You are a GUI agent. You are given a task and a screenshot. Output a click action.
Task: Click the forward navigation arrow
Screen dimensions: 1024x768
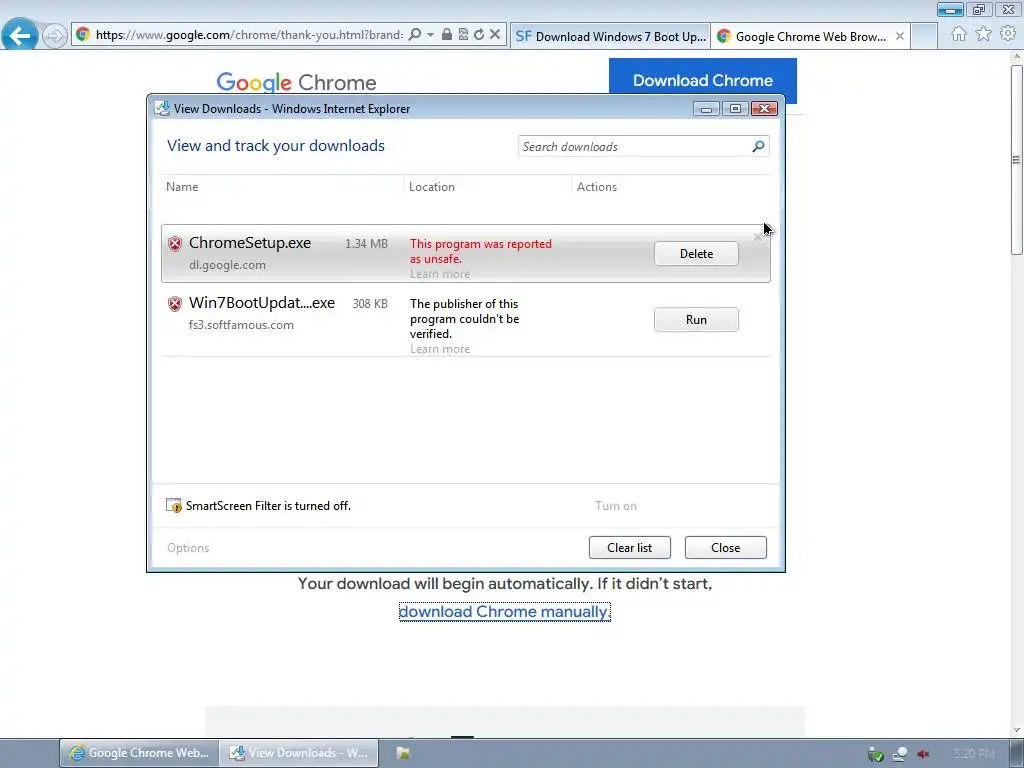55,35
